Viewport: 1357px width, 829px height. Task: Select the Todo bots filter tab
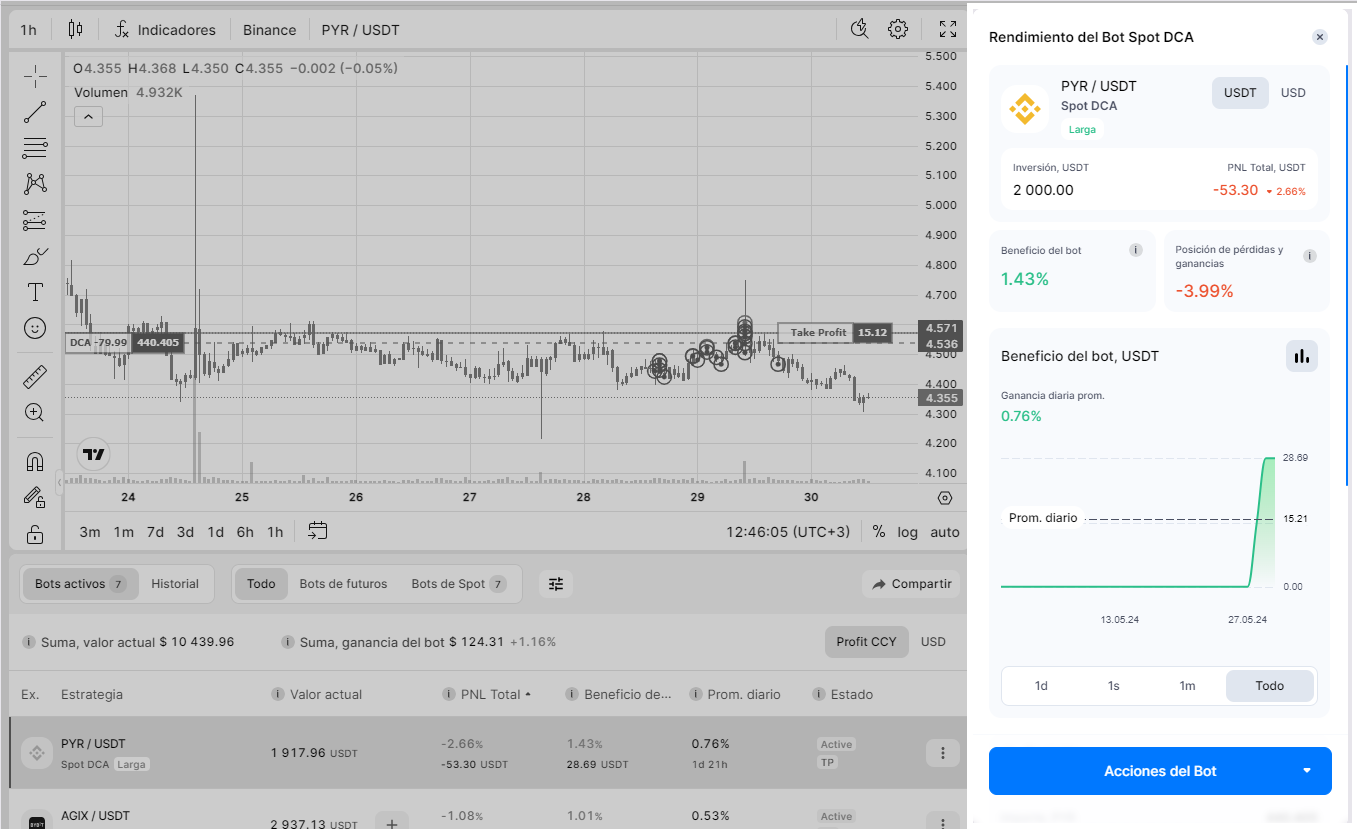point(261,584)
